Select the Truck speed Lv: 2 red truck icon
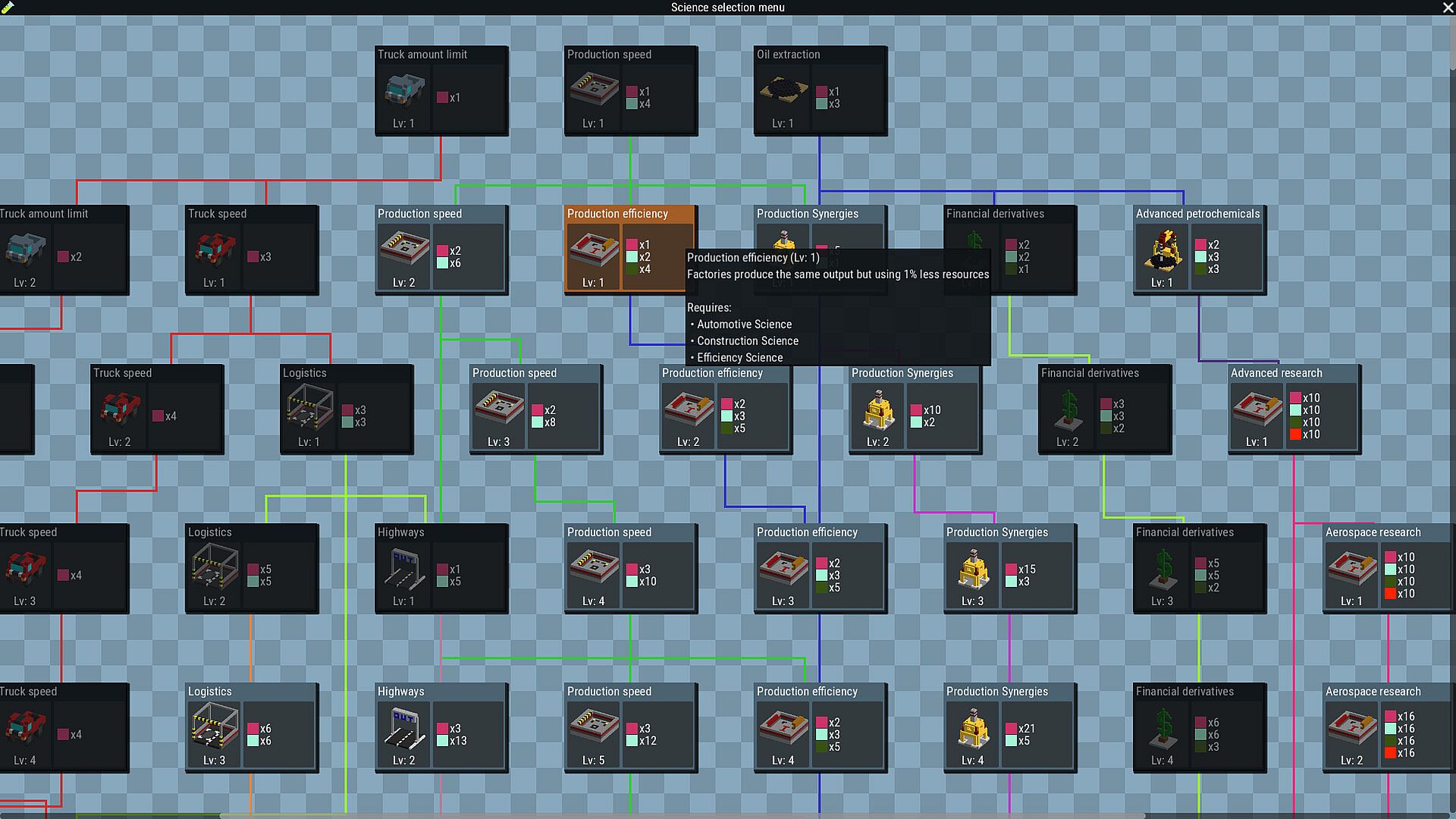 tap(119, 409)
